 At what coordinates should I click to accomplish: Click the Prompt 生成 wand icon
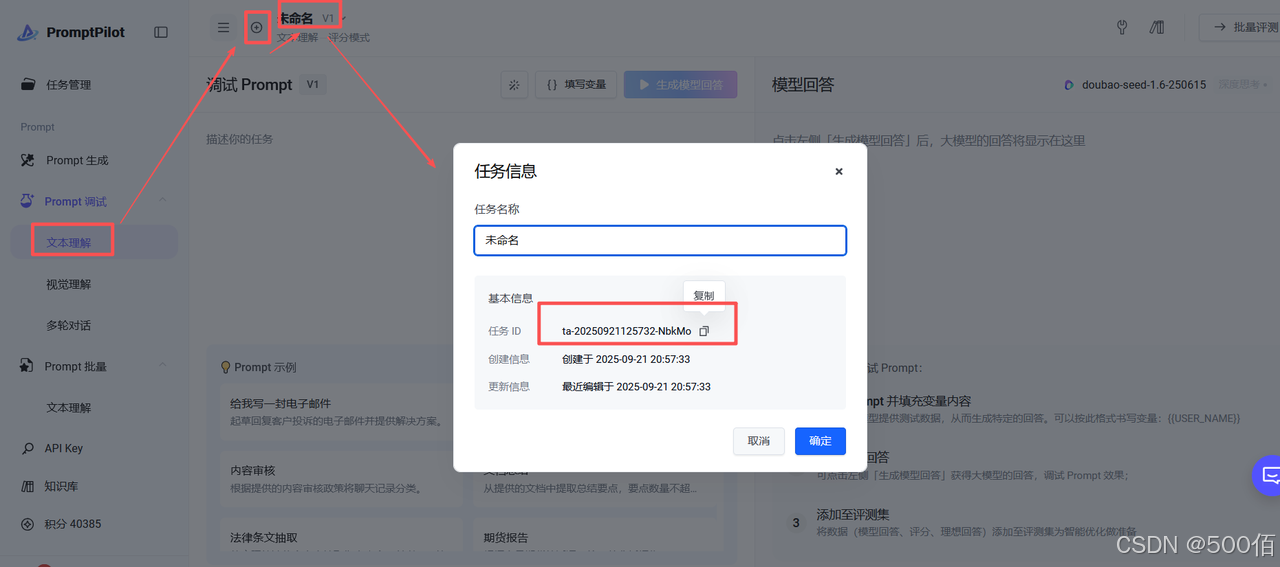29,160
